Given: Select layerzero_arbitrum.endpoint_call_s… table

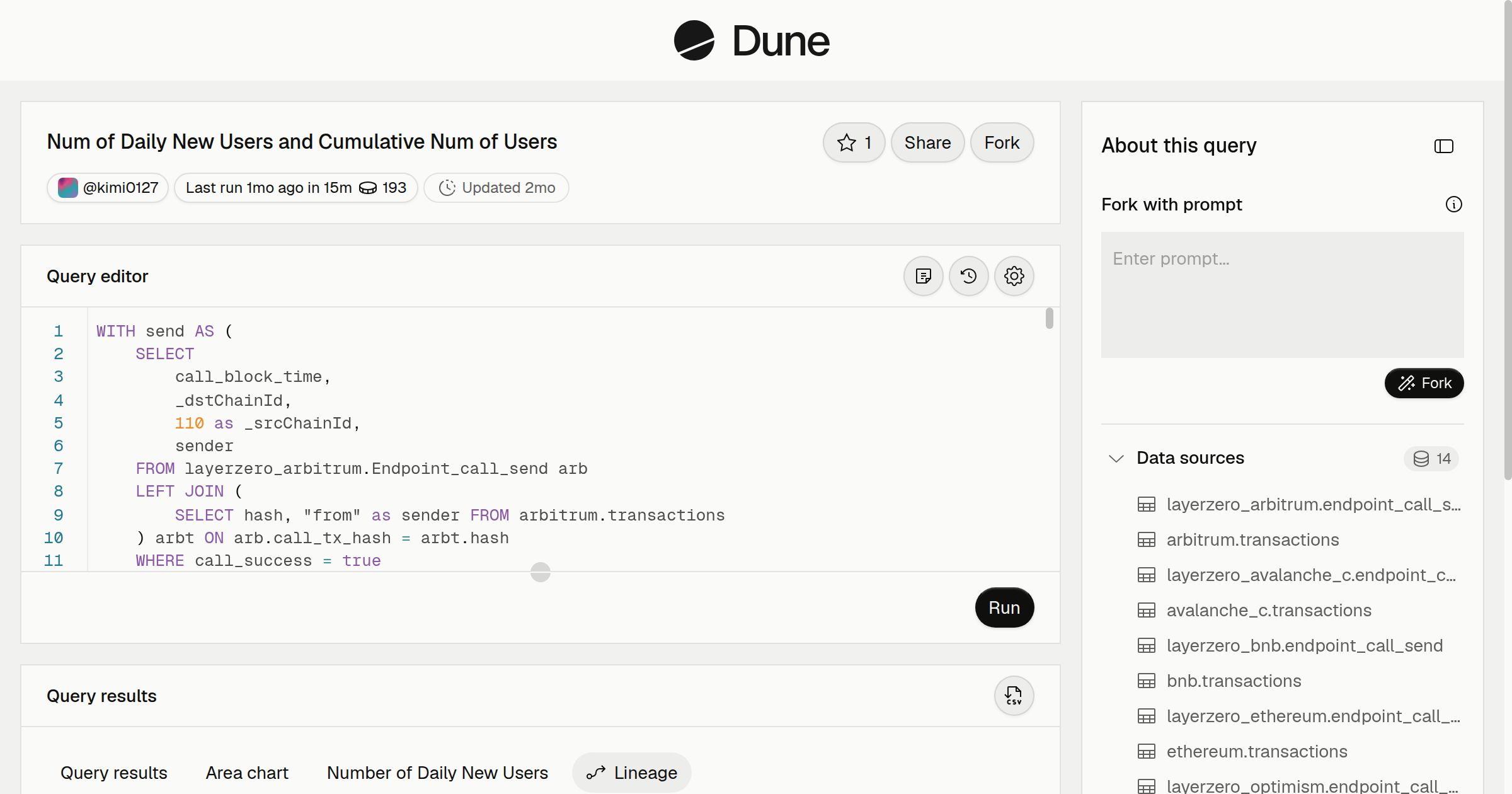Looking at the screenshot, I should (1313, 504).
